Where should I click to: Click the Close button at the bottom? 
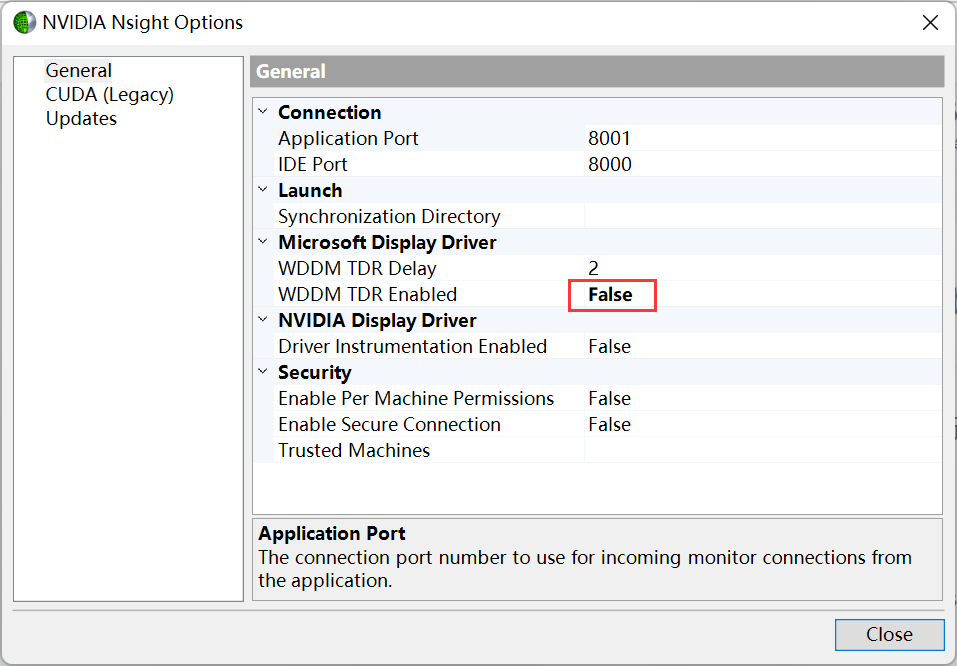(889, 634)
